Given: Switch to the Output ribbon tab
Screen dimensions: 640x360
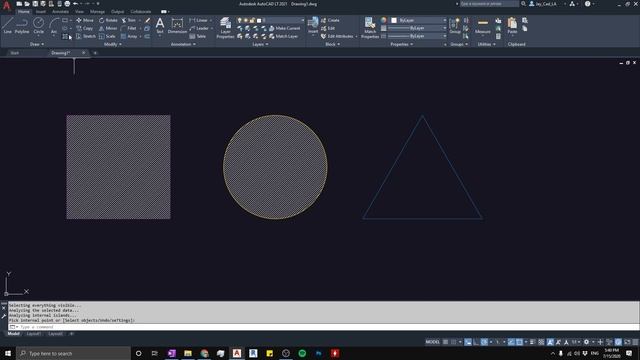Looking at the screenshot, I should pos(118,12).
